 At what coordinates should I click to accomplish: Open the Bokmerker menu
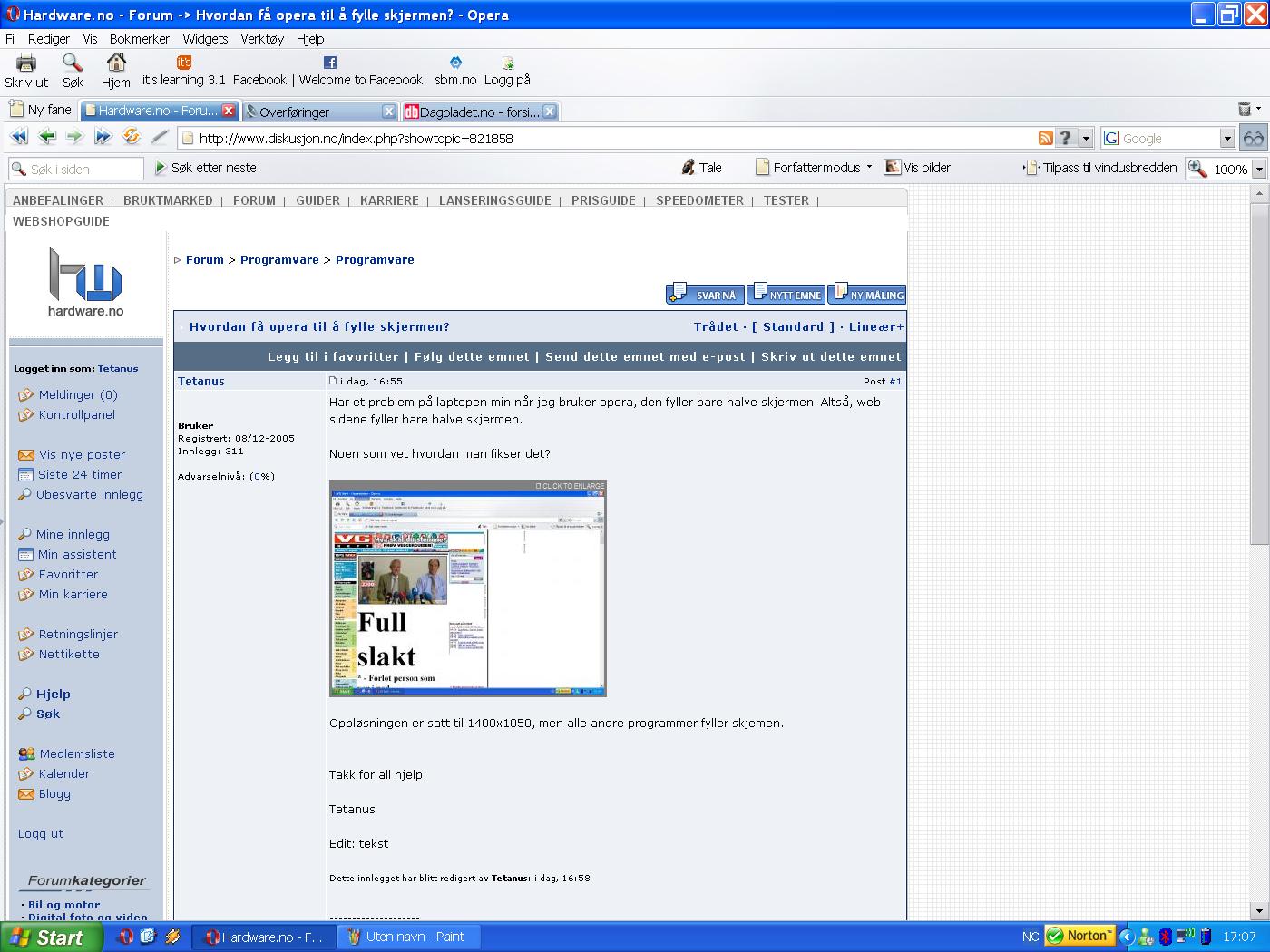click(140, 39)
